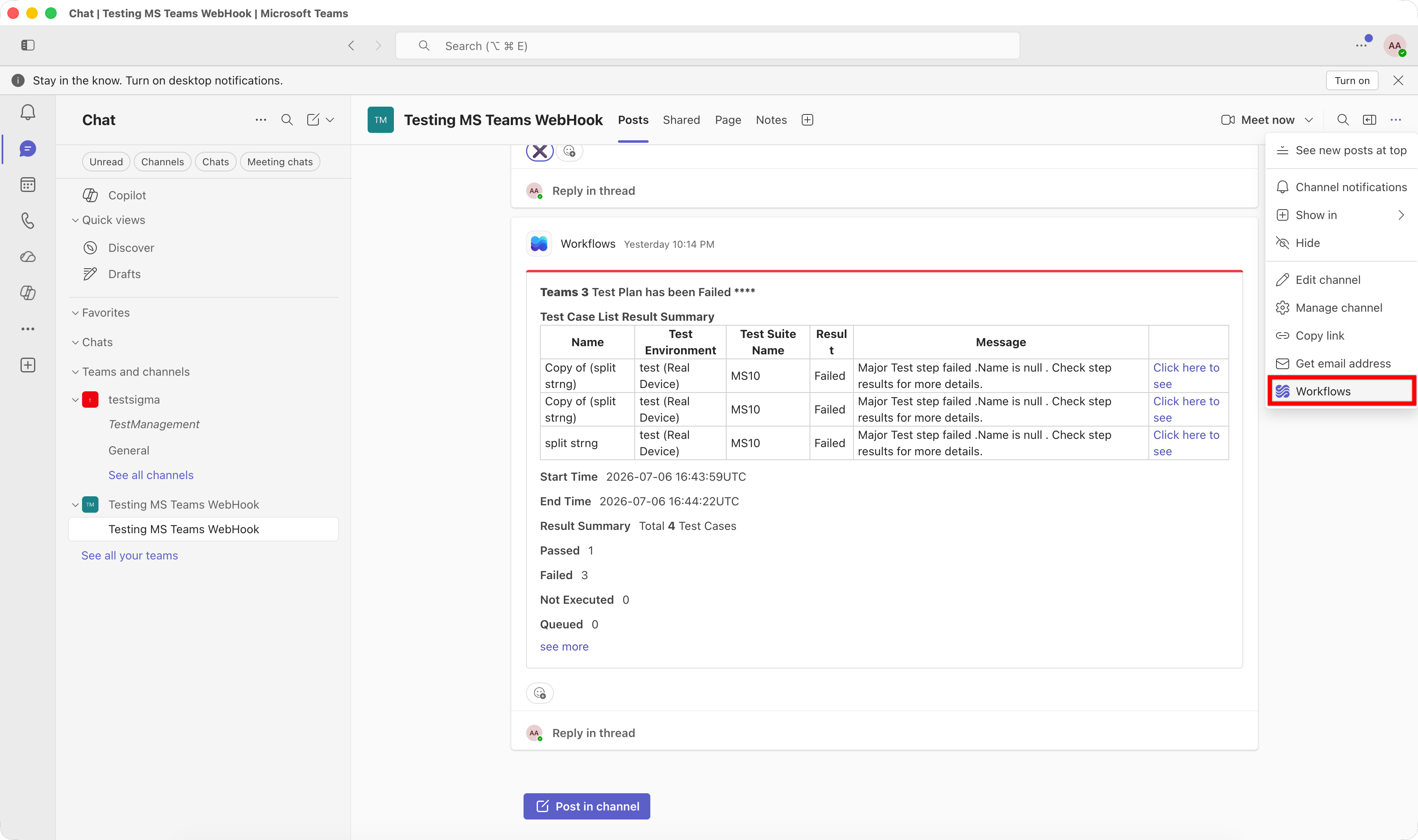Filter by Channels pill
Viewport: 1418px width, 840px height.
coord(162,162)
